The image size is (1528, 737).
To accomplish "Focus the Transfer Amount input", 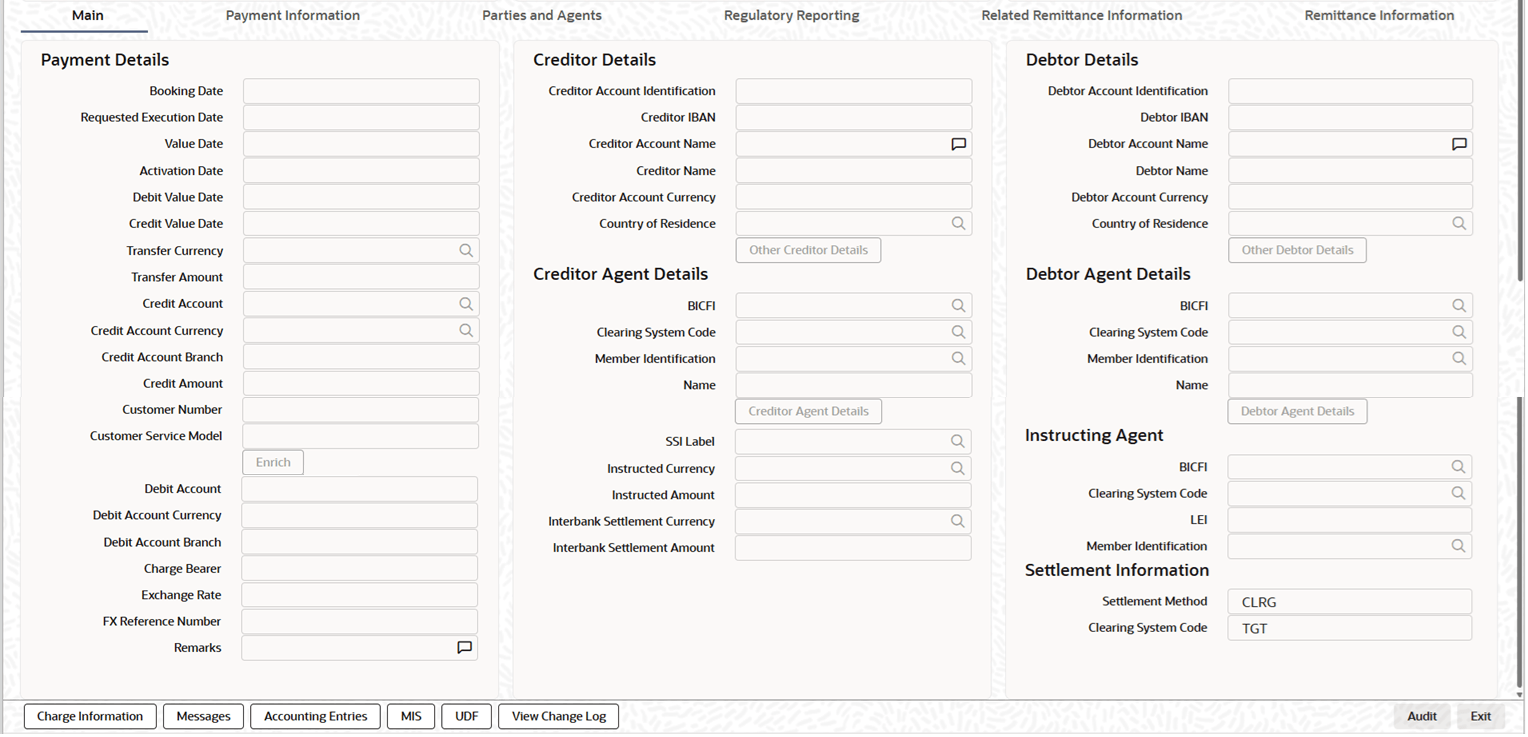I will pos(361,277).
